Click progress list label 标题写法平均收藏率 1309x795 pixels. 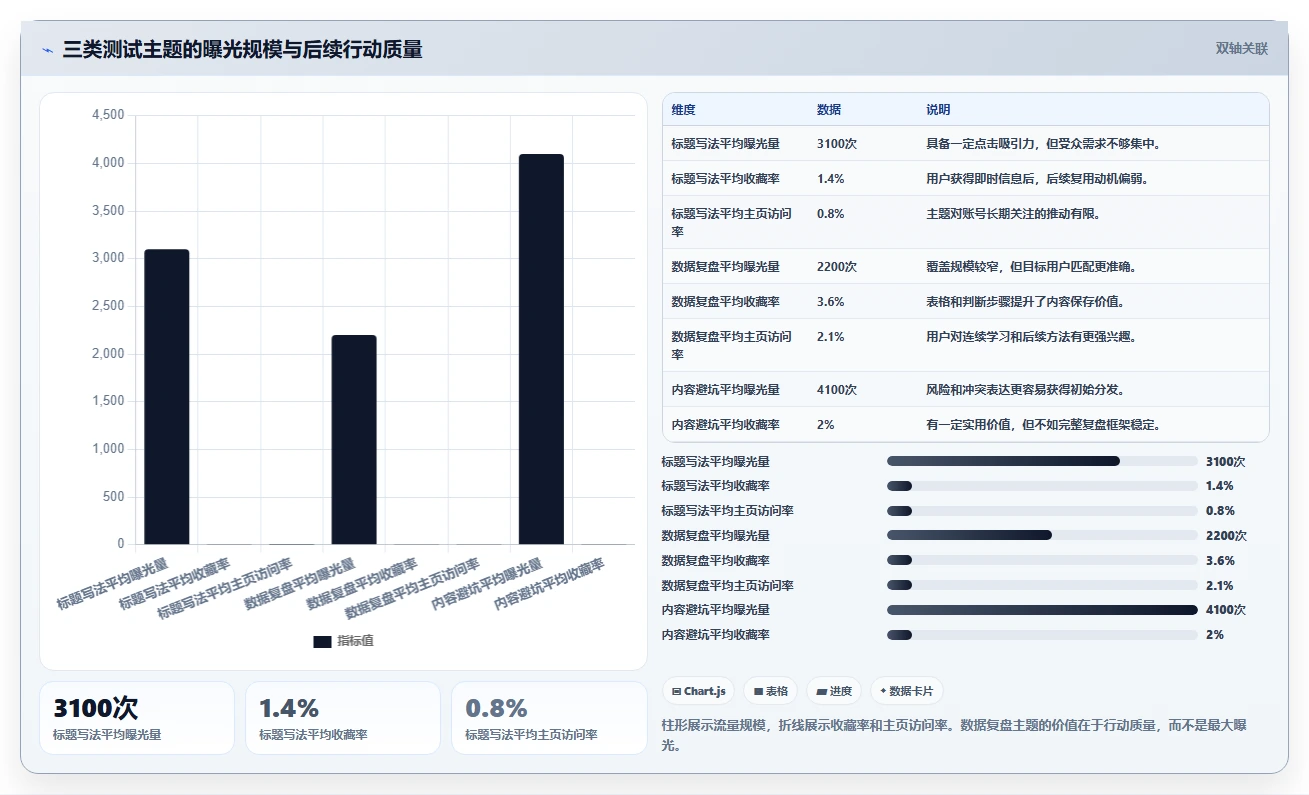(716, 486)
